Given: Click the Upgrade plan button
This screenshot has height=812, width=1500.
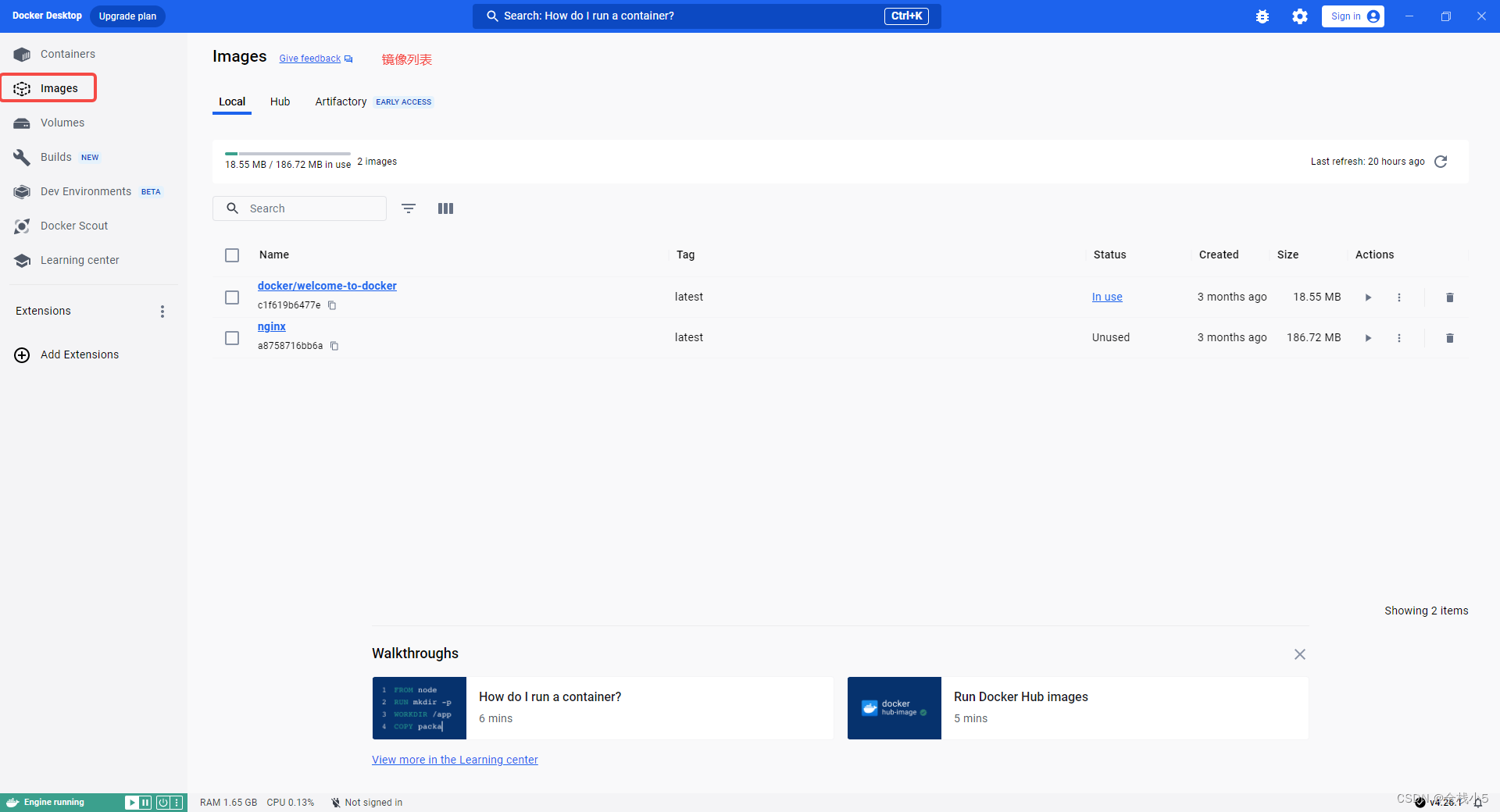Looking at the screenshot, I should (127, 16).
